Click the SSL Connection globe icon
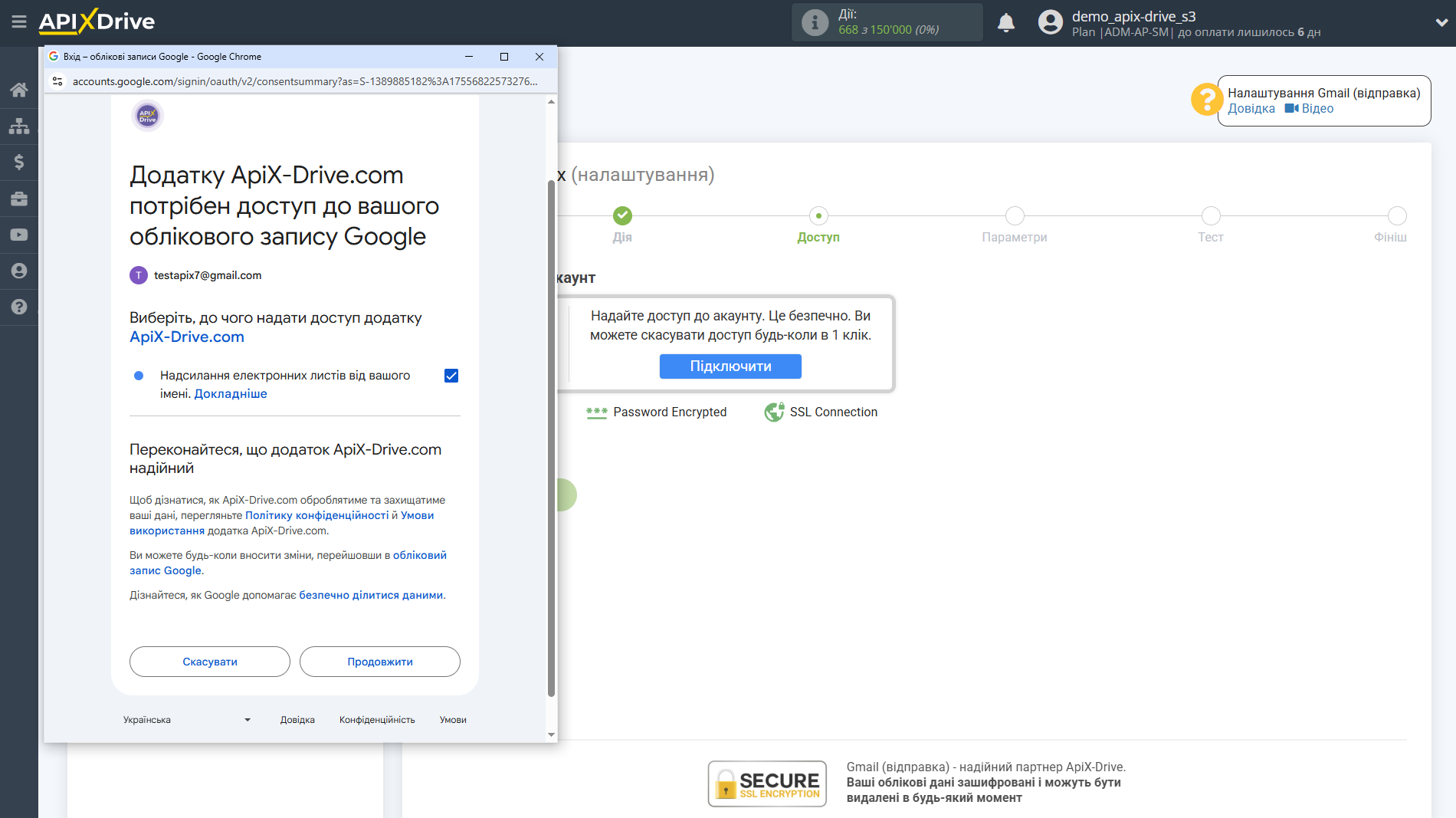 (774, 412)
